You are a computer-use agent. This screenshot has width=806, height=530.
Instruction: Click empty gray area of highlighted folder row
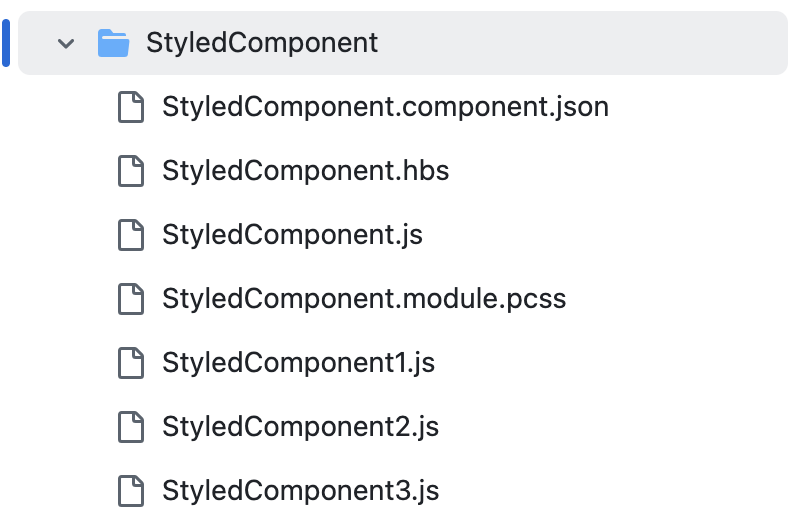[581, 43]
